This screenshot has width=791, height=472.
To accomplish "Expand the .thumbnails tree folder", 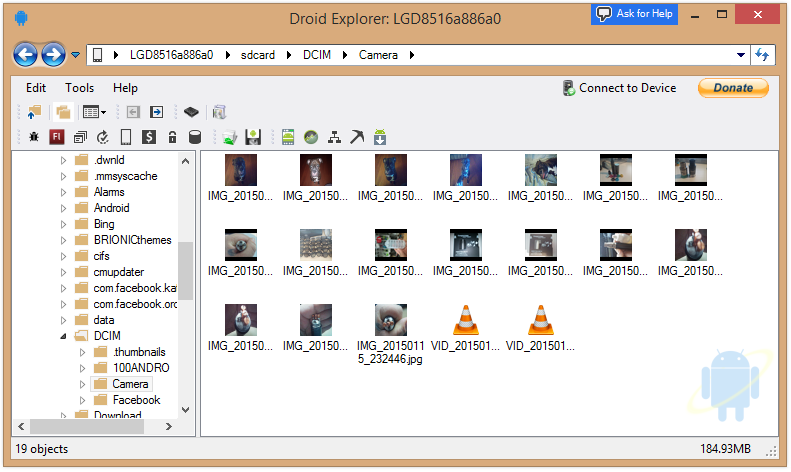I will (83, 352).
